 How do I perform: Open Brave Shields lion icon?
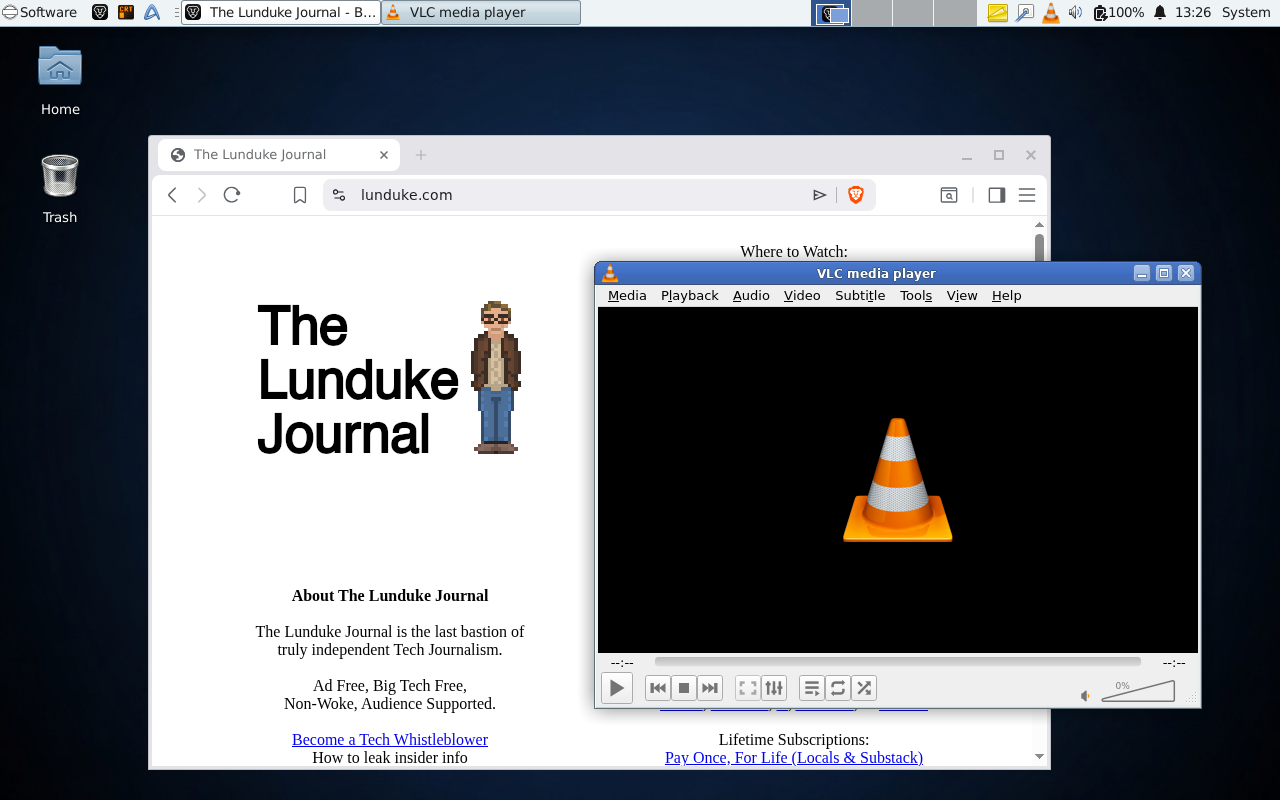tap(856, 195)
